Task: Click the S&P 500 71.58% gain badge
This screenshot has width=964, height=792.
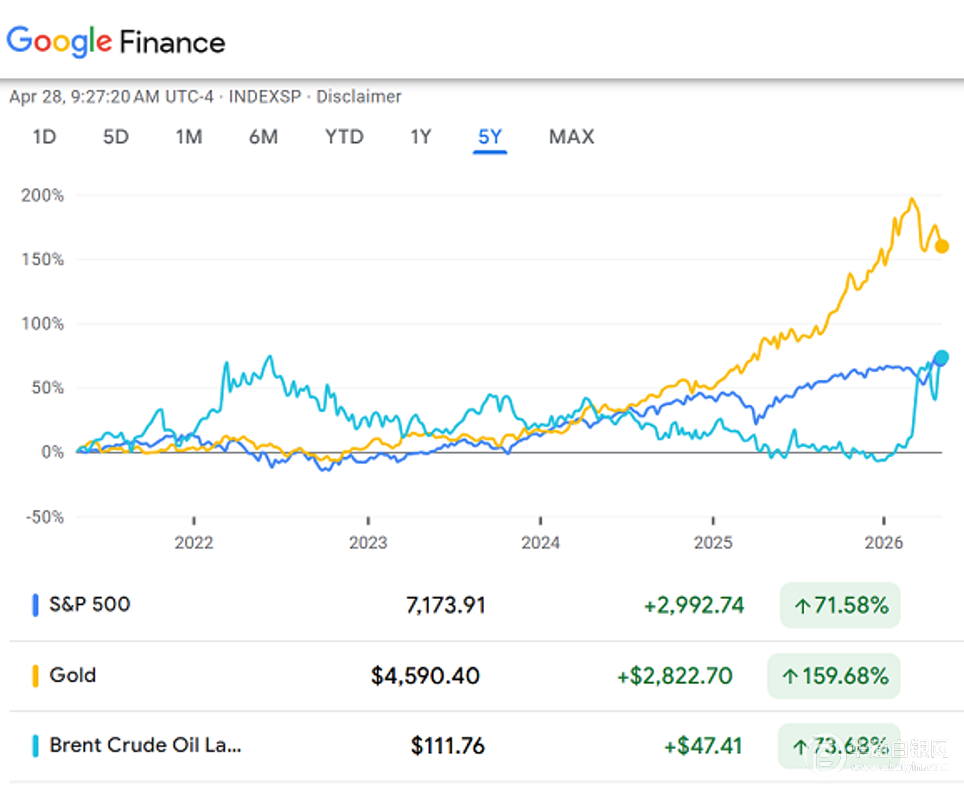Action: (840, 606)
